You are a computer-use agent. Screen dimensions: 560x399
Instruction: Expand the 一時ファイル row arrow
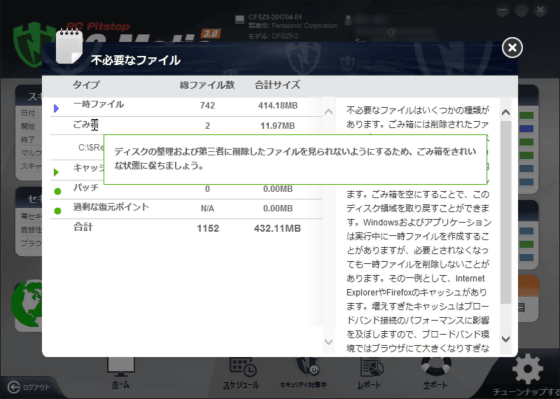tap(56, 108)
